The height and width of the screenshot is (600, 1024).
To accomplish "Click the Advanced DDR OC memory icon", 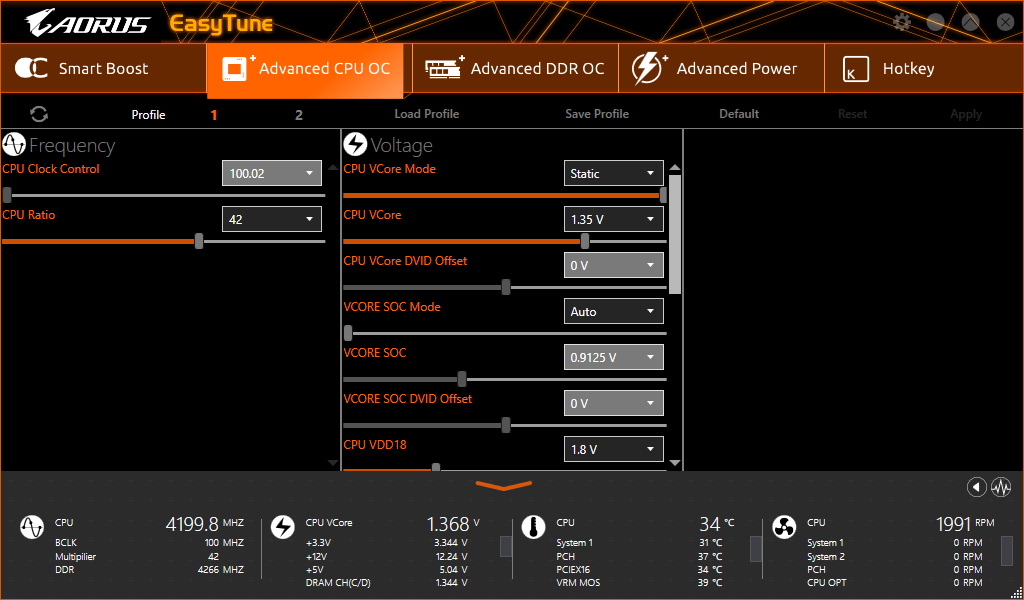I will [445, 67].
